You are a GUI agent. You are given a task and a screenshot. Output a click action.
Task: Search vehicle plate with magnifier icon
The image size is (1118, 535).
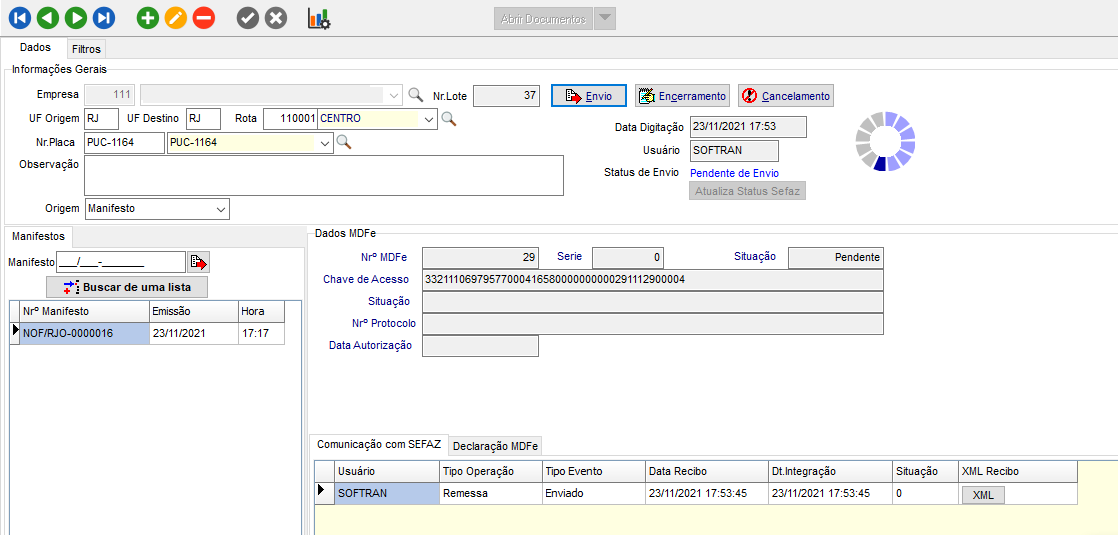pos(343,143)
